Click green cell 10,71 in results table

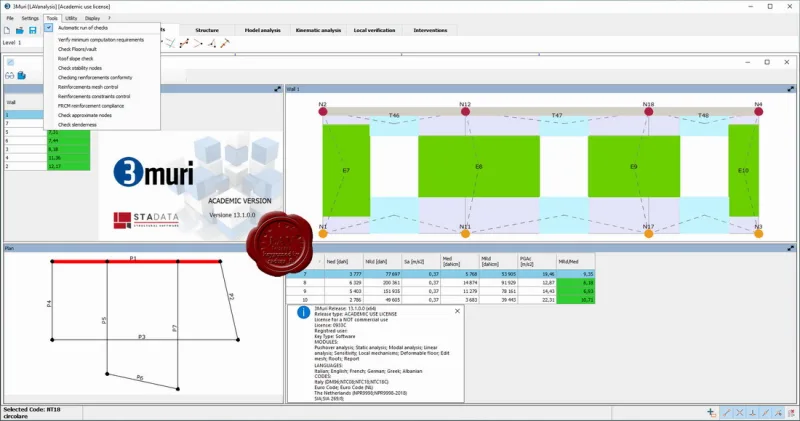pos(576,300)
